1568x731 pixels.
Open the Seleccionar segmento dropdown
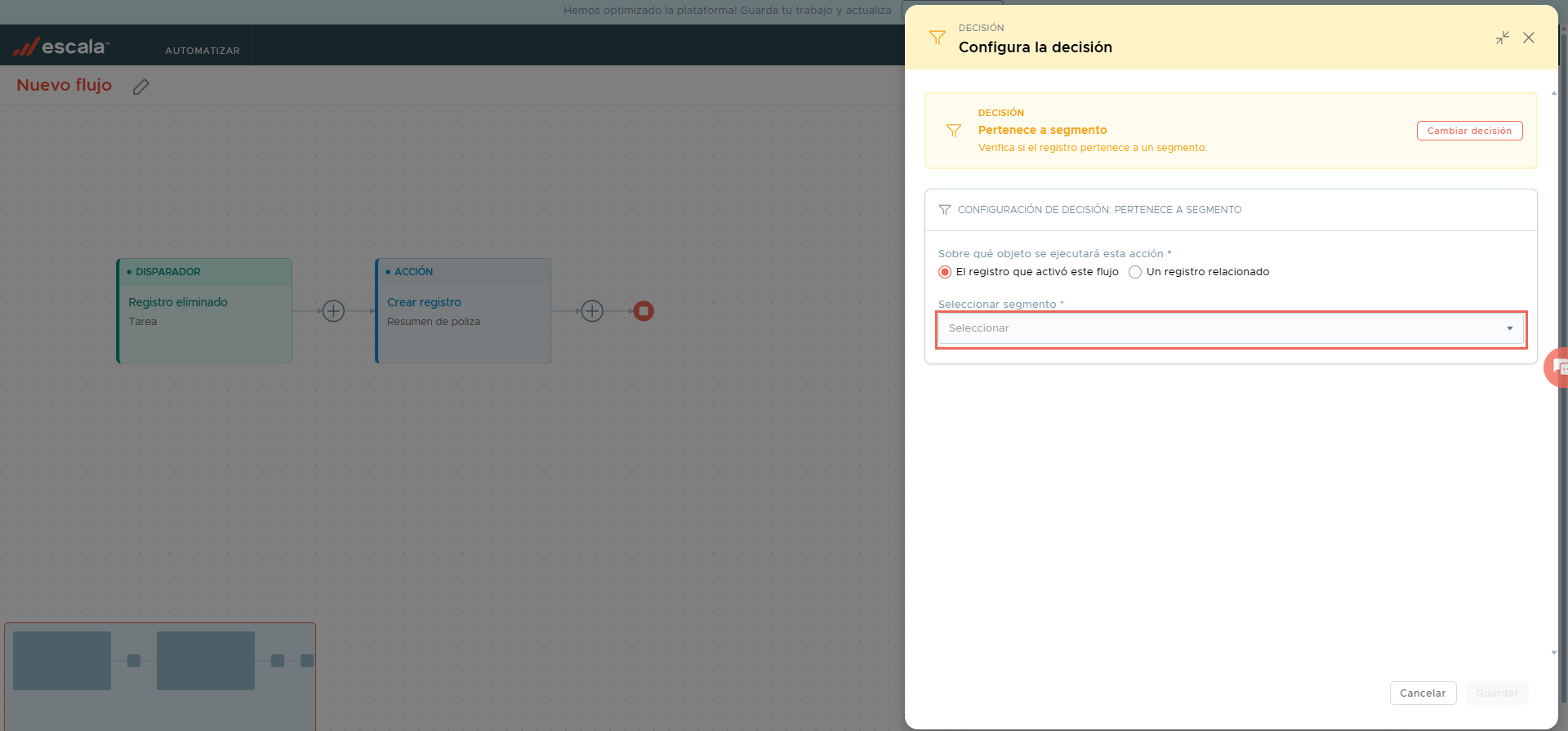(x=1232, y=328)
